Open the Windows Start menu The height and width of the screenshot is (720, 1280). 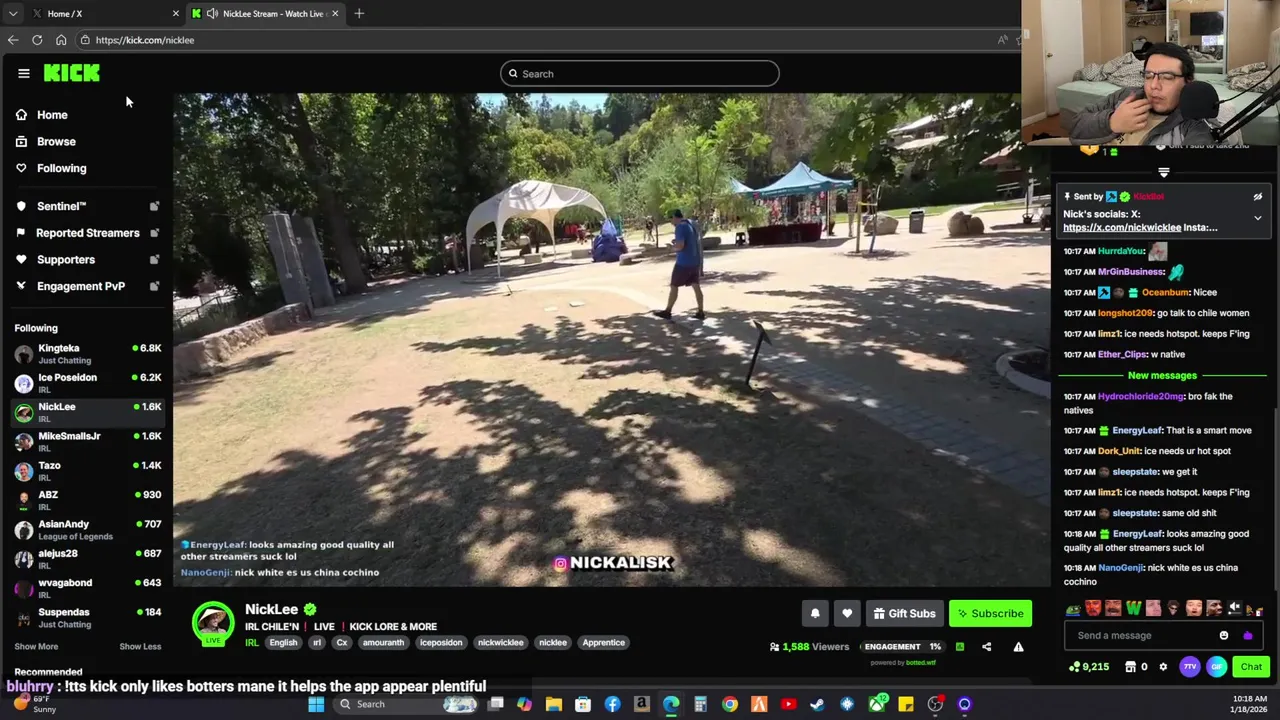click(x=316, y=704)
